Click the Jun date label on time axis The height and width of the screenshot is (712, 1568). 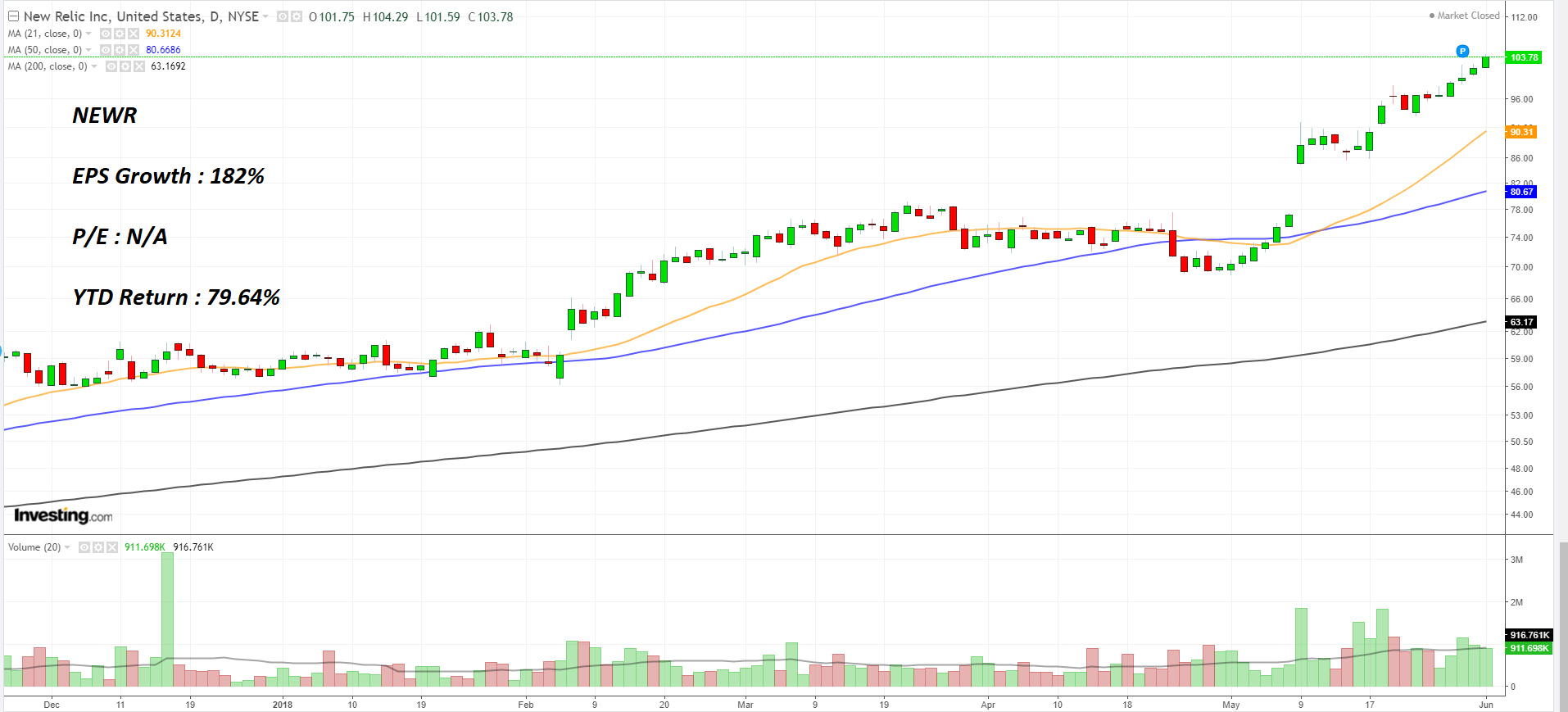click(x=1486, y=705)
